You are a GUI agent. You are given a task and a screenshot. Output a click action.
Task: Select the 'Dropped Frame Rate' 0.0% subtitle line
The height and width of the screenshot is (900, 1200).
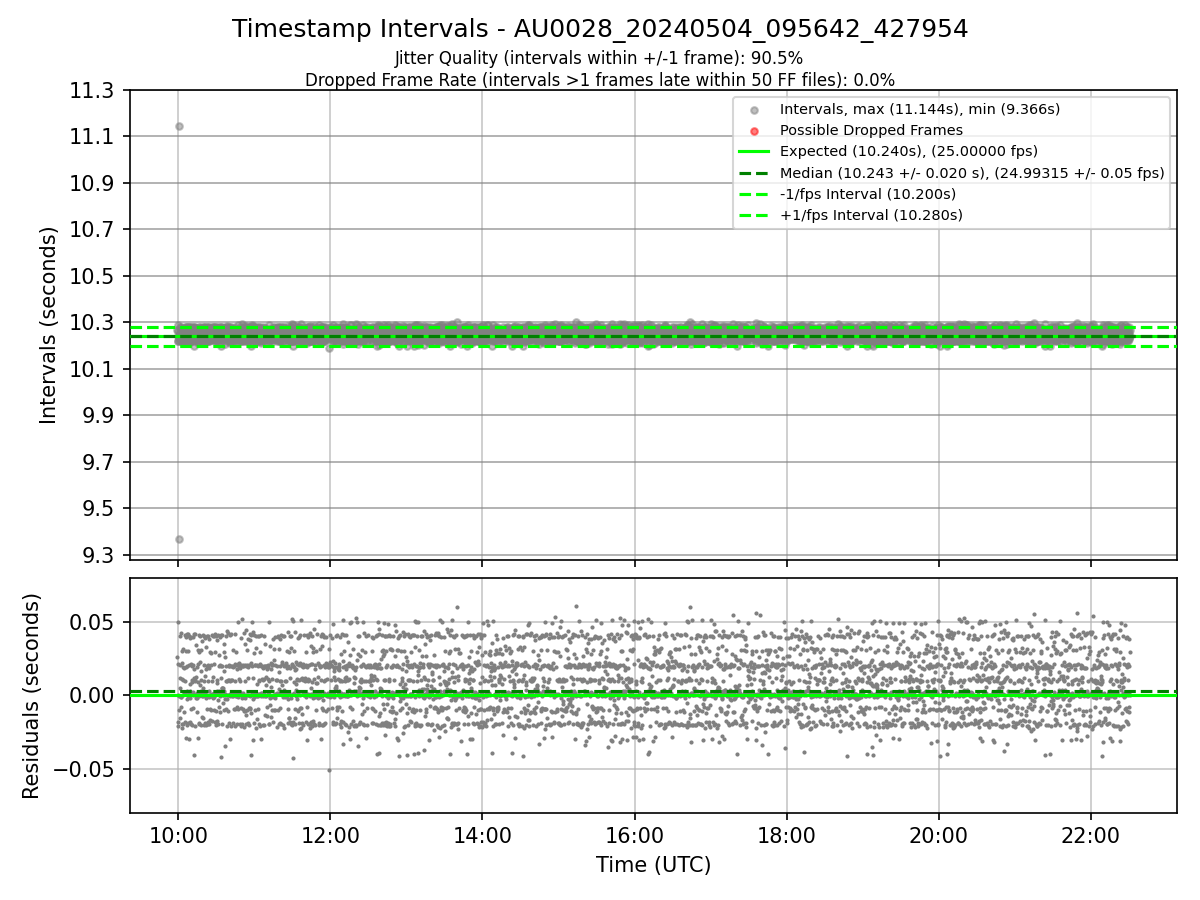600,80
